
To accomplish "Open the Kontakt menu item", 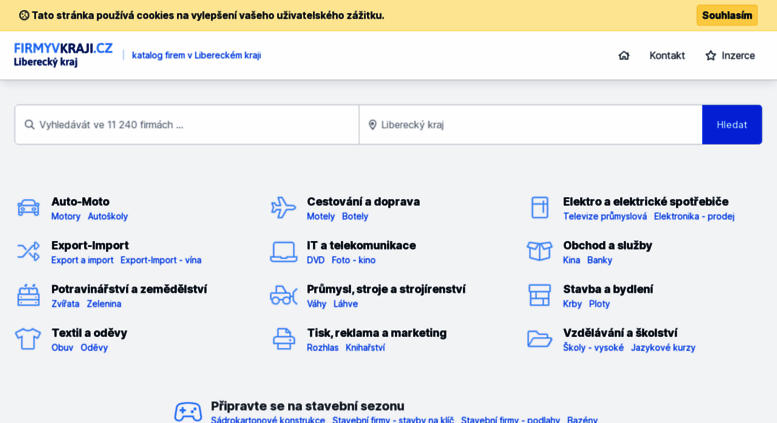I will click(x=667, y=55).
